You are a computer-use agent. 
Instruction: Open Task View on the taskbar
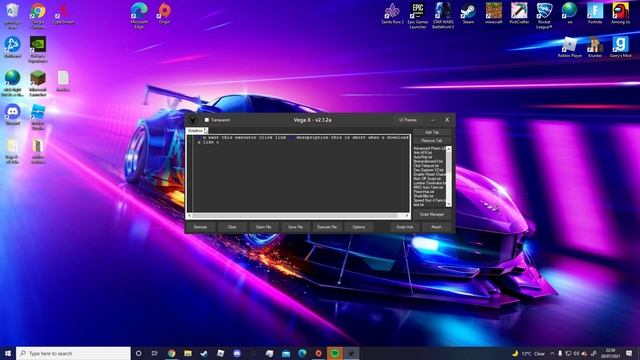[155, 353]
